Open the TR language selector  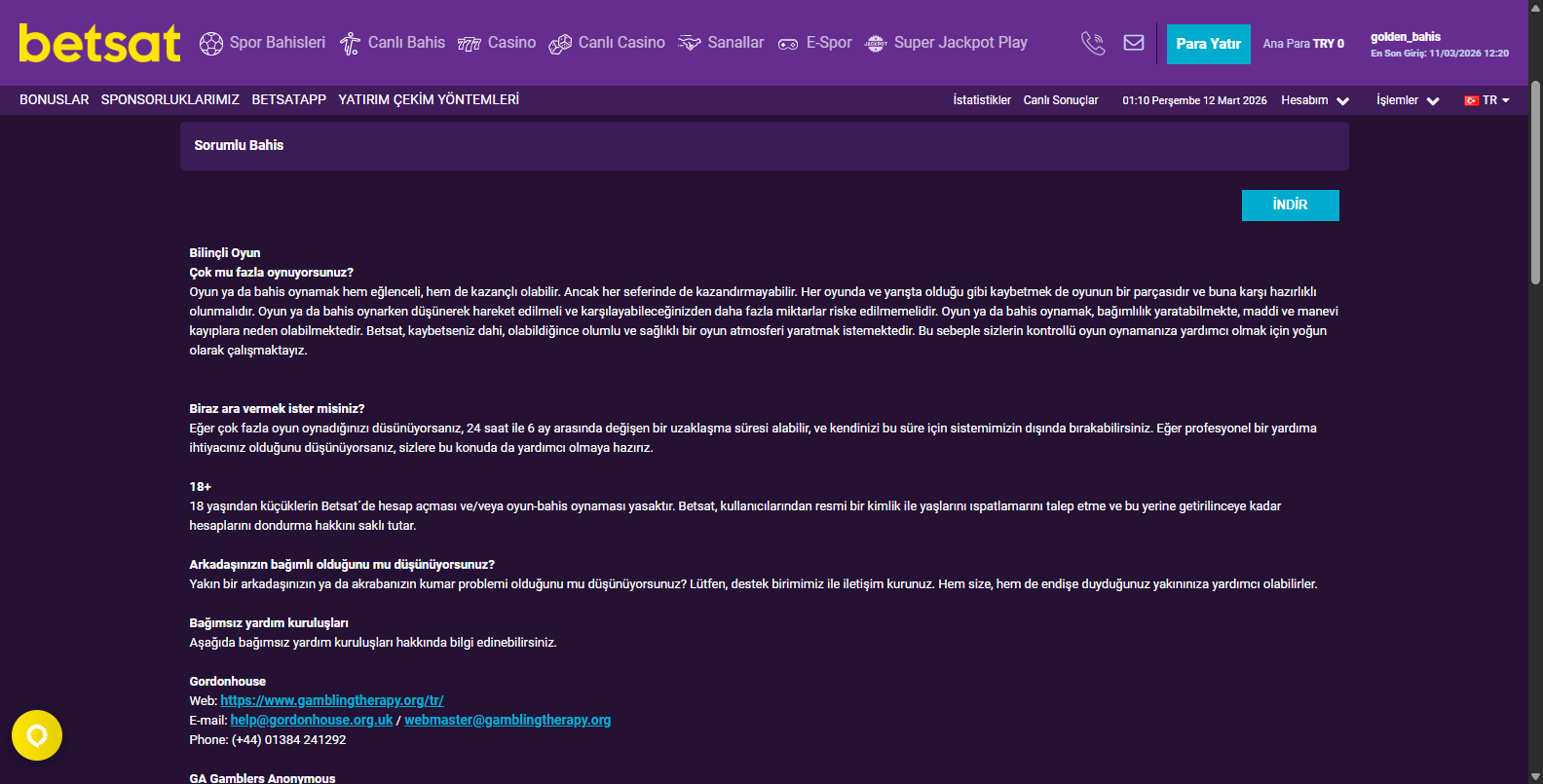coord(1487,100)
